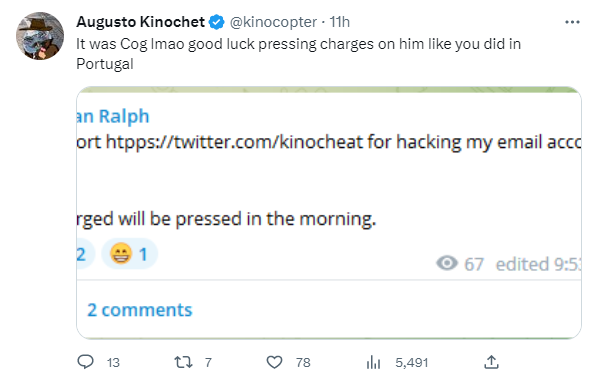The height and width of the screenshot is (379, 597).
Task: Open the 2 comments link
Action: pyautogui.click(x=140, y=310)
